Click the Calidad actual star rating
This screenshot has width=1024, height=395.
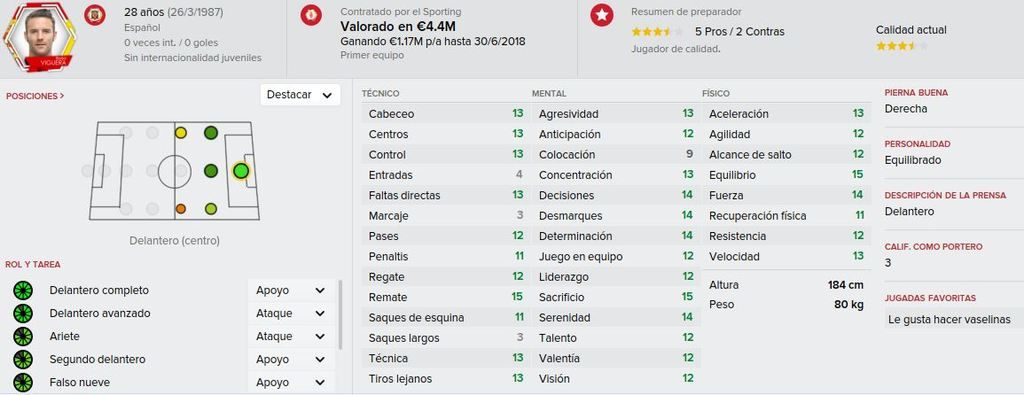[901, 46]
